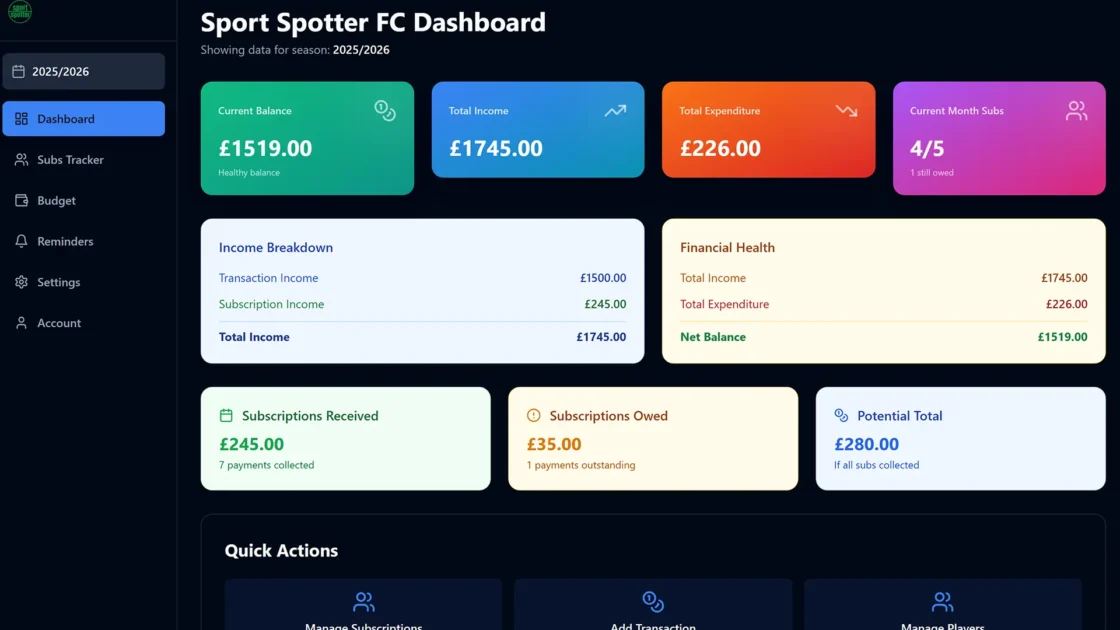The height and width of the screenshot is (630, 1120).
Task: Open the Settings gear icon
Action: click(x=22, y=282)
